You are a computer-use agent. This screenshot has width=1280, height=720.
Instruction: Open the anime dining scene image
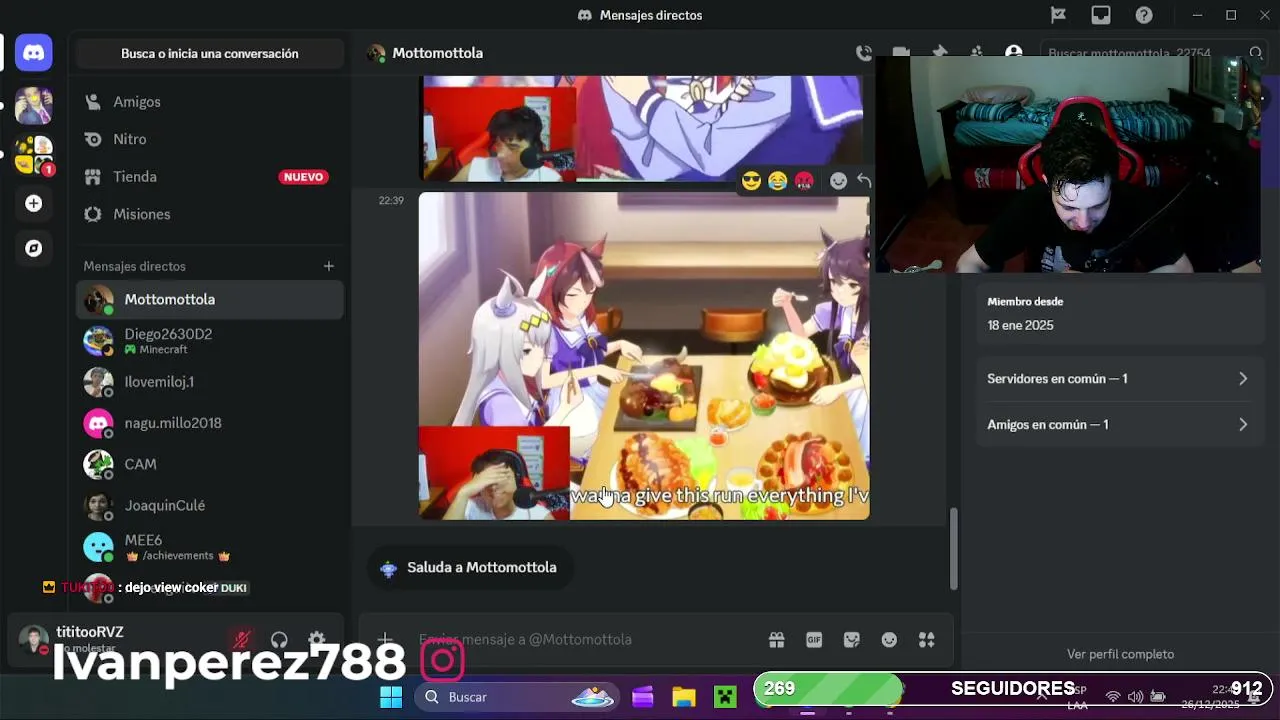point(644,357)
